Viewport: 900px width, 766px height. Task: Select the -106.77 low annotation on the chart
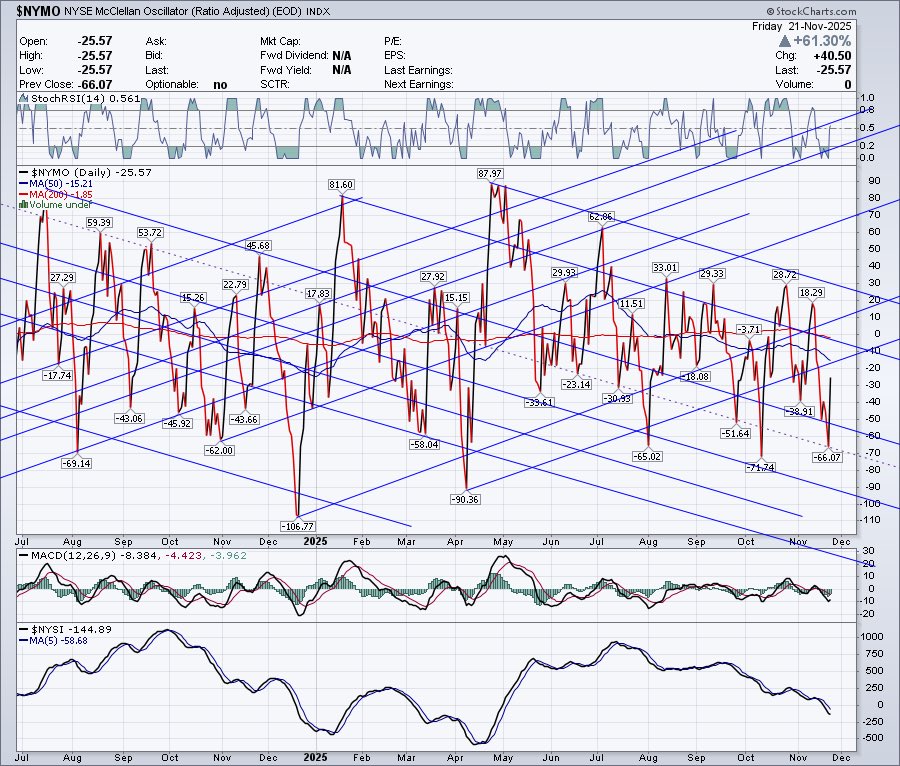[296, 526]
